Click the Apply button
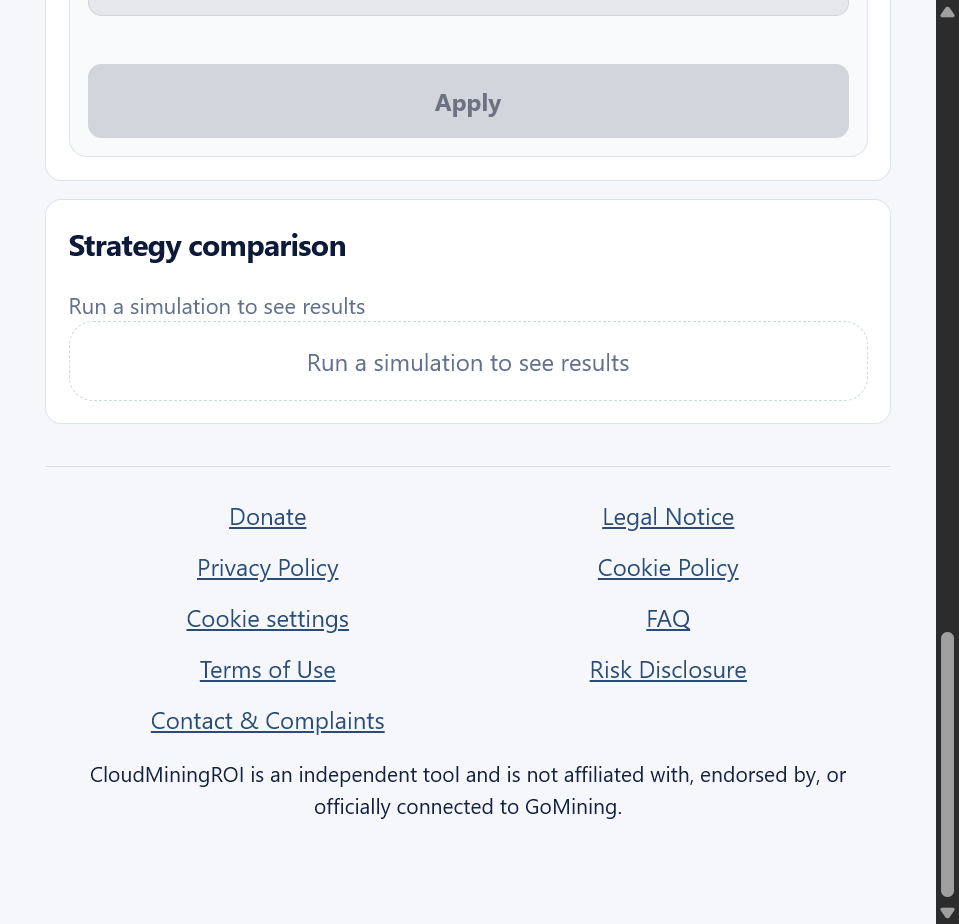 [468, 101]
